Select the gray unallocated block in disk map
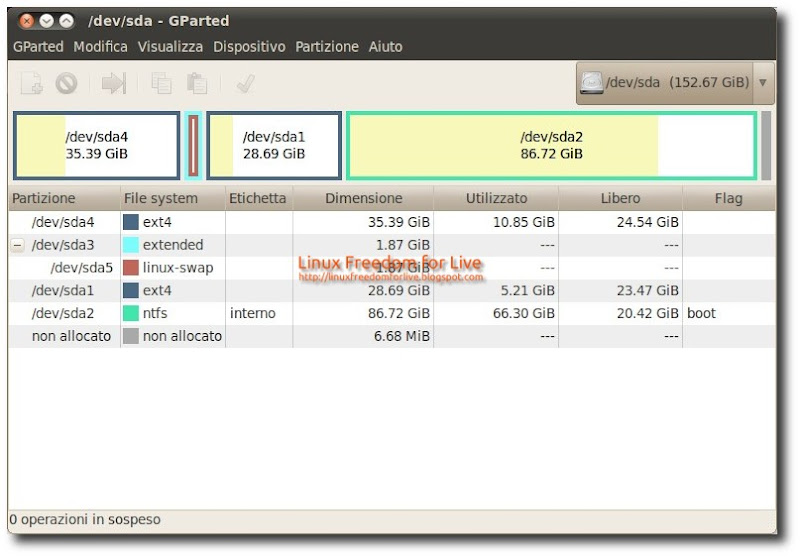This screenshot has height=557, width=800. click(x=766, y=145)
